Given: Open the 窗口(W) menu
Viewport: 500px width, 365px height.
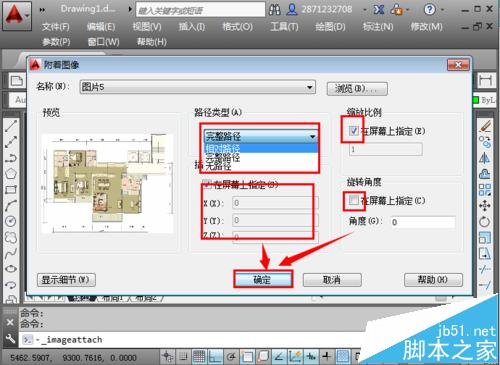Looking at the screenshot, I should [104, 42].
